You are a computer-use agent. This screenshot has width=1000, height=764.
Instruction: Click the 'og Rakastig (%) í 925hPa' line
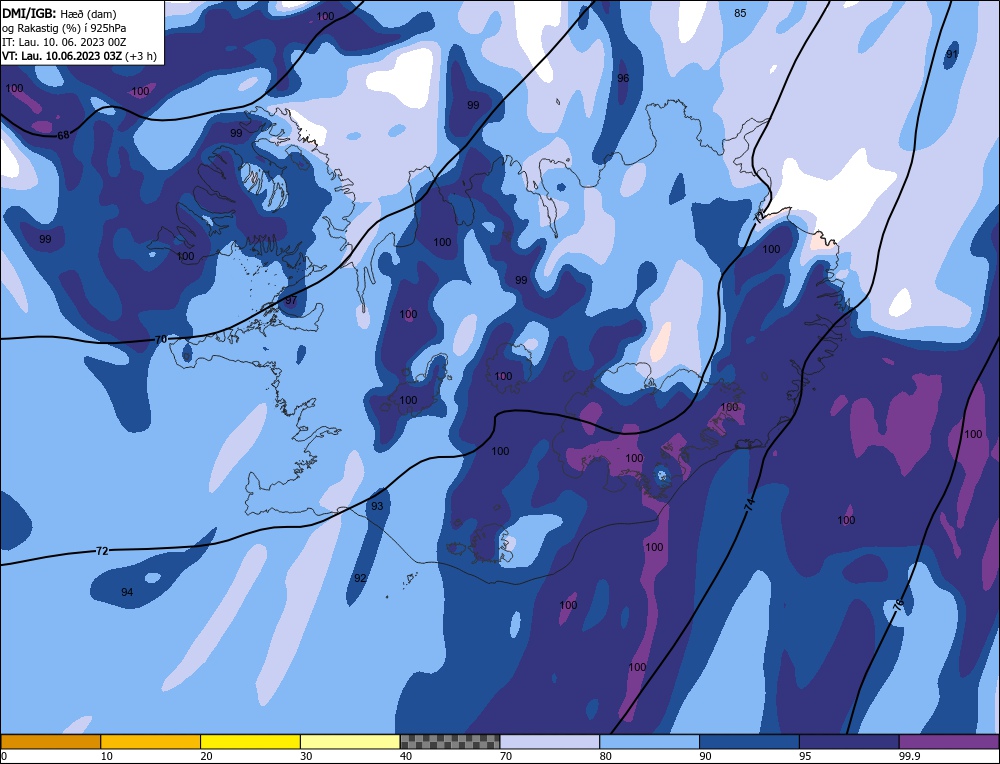click(64, 28)
